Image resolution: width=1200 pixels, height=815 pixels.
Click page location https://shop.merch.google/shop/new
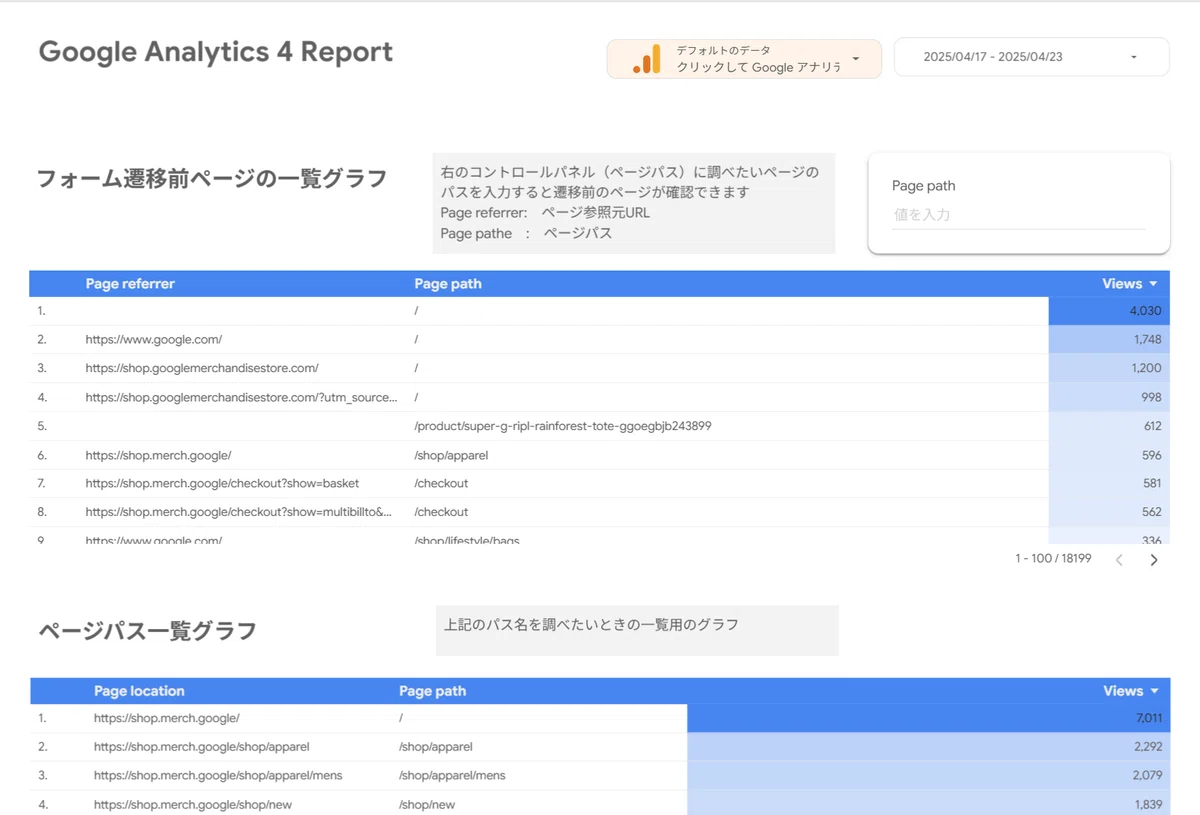[193, 804]
